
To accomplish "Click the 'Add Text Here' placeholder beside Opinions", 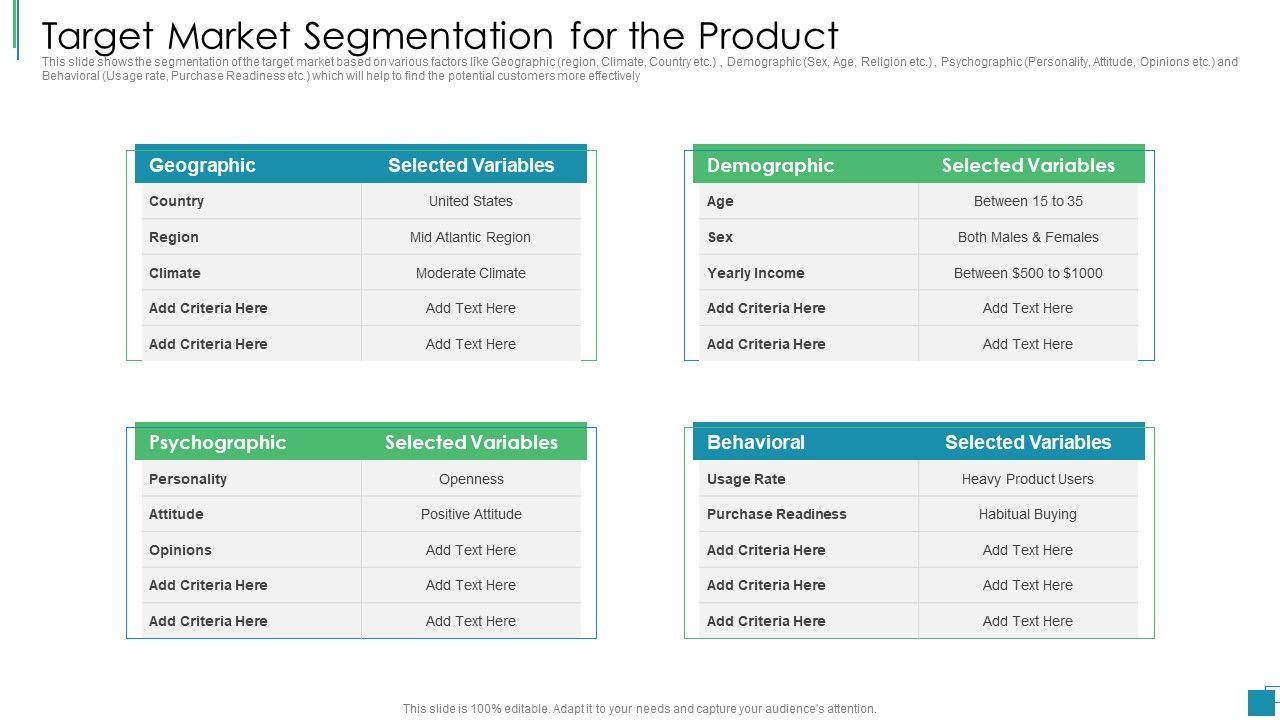I will (471, 550).
